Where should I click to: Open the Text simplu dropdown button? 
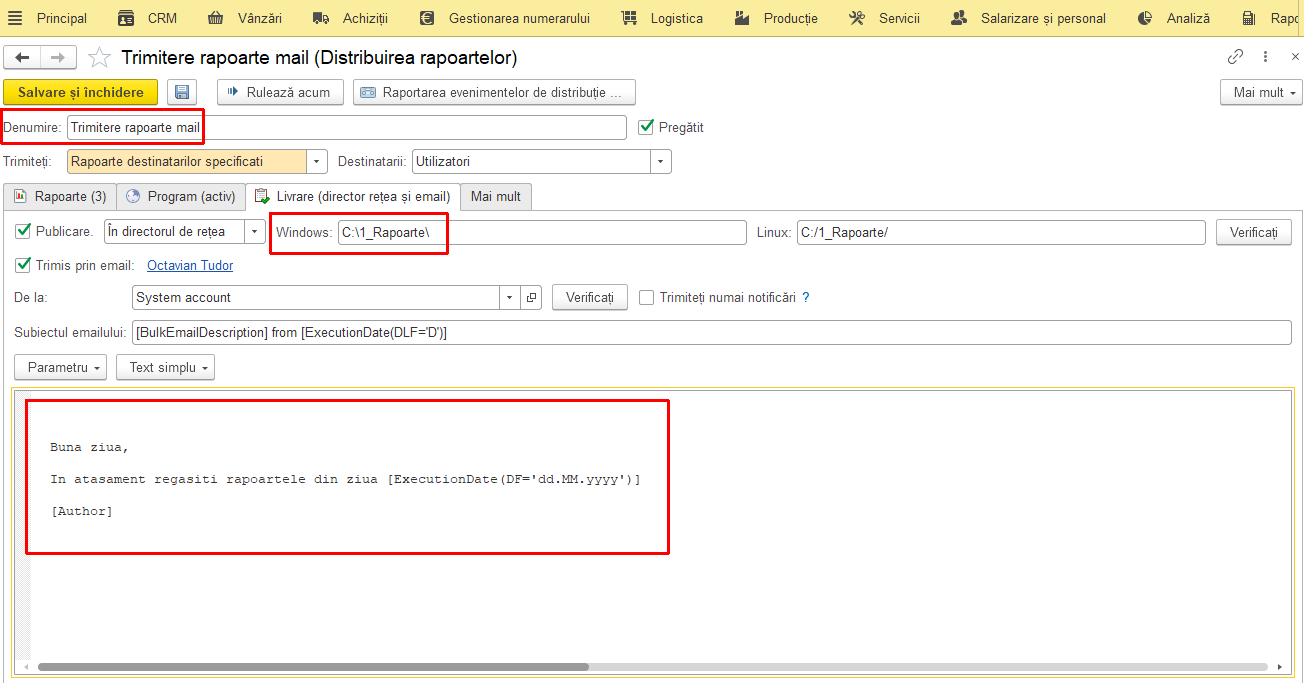tap(165, 367)
